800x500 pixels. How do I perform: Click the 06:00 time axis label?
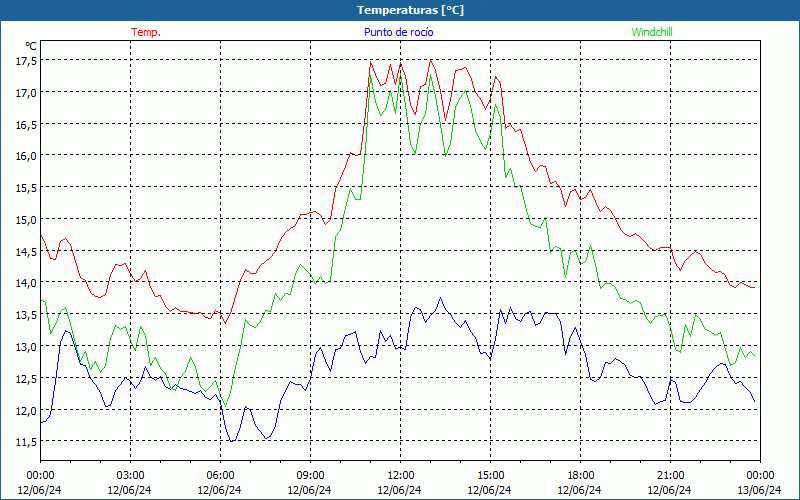(x=220, y=476)
